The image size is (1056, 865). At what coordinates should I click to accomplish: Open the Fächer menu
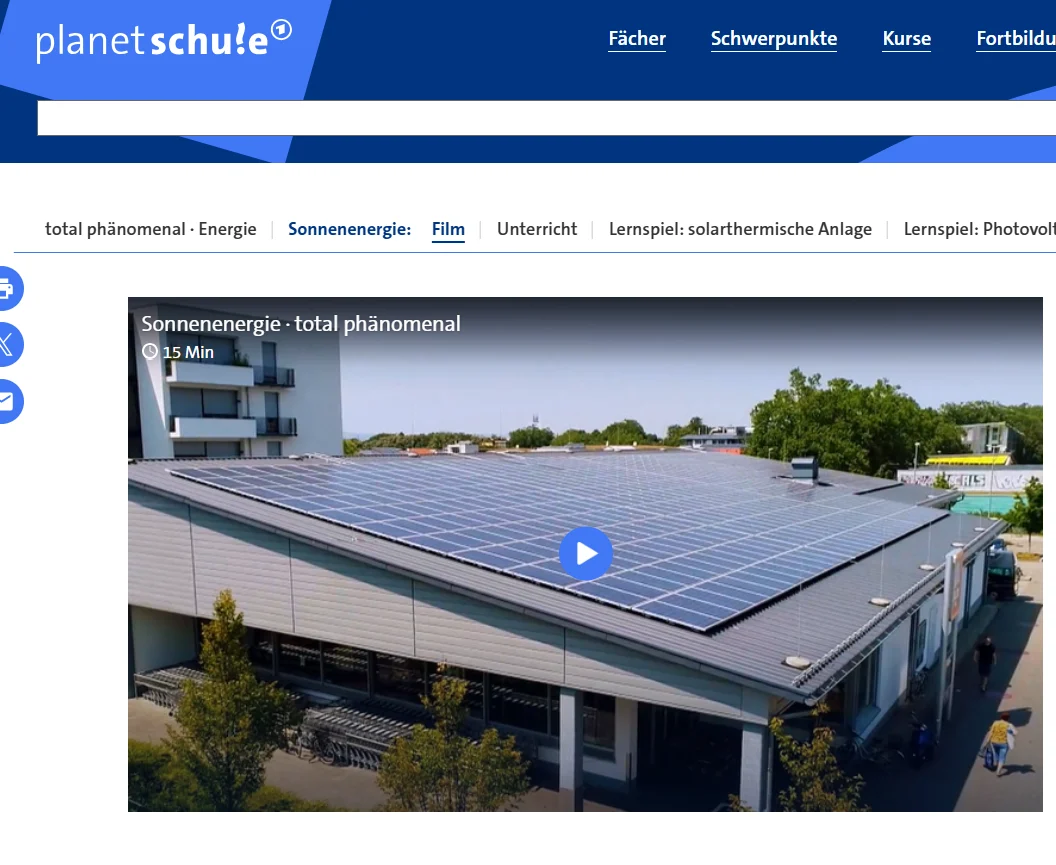tap(637, 39)
